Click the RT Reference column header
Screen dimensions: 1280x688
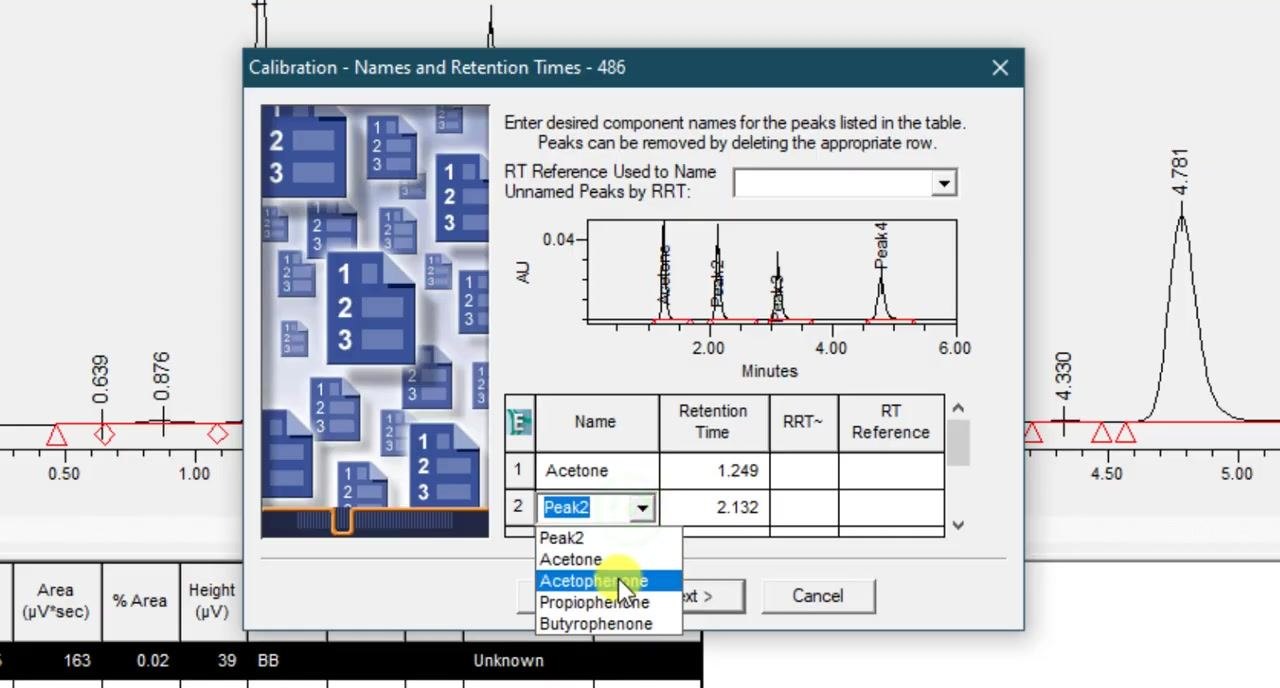(x=891, y=422)
